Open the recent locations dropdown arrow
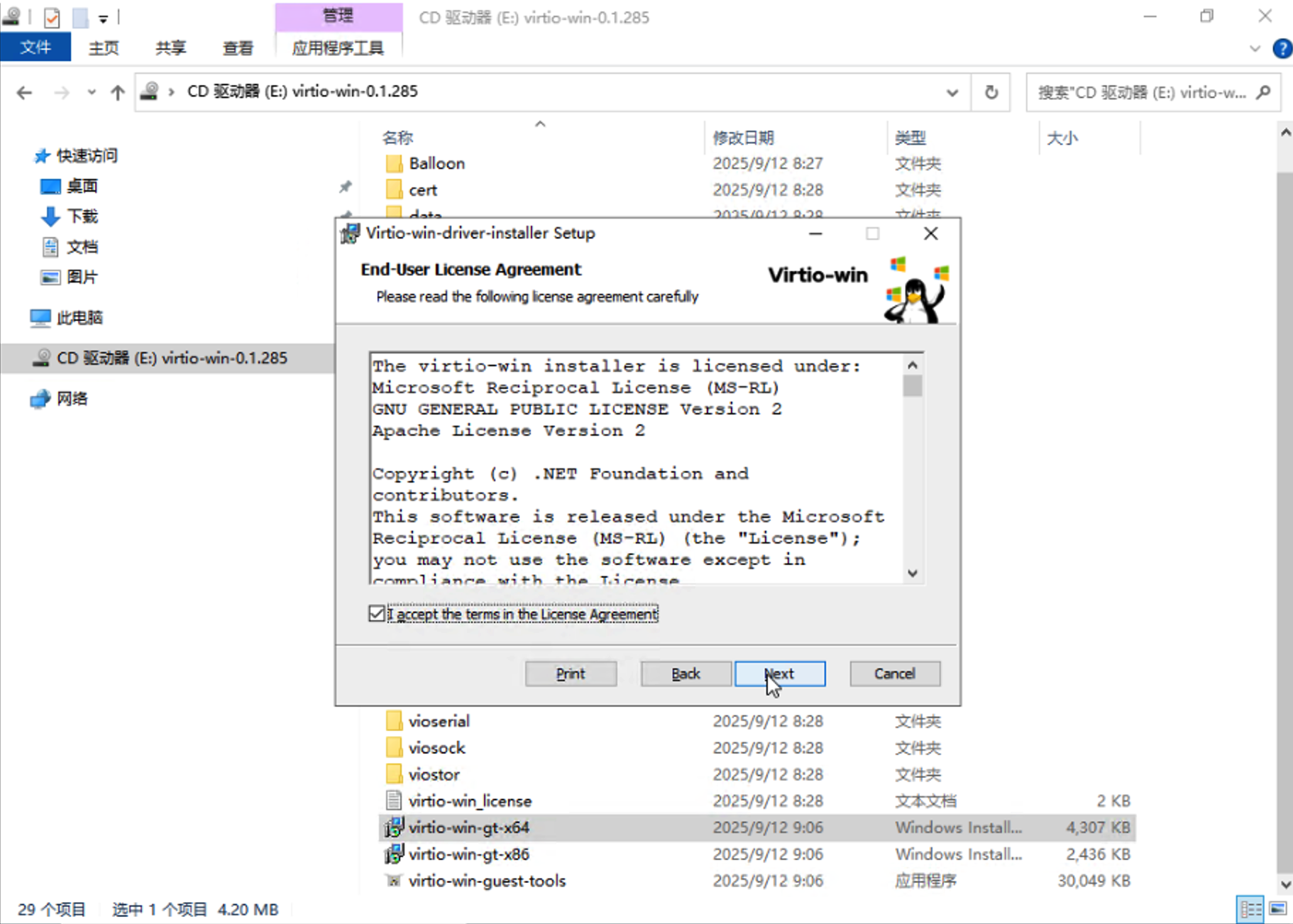Image resolution: width=1293 pixels, height=924 pixels. [x=92, y=92]
